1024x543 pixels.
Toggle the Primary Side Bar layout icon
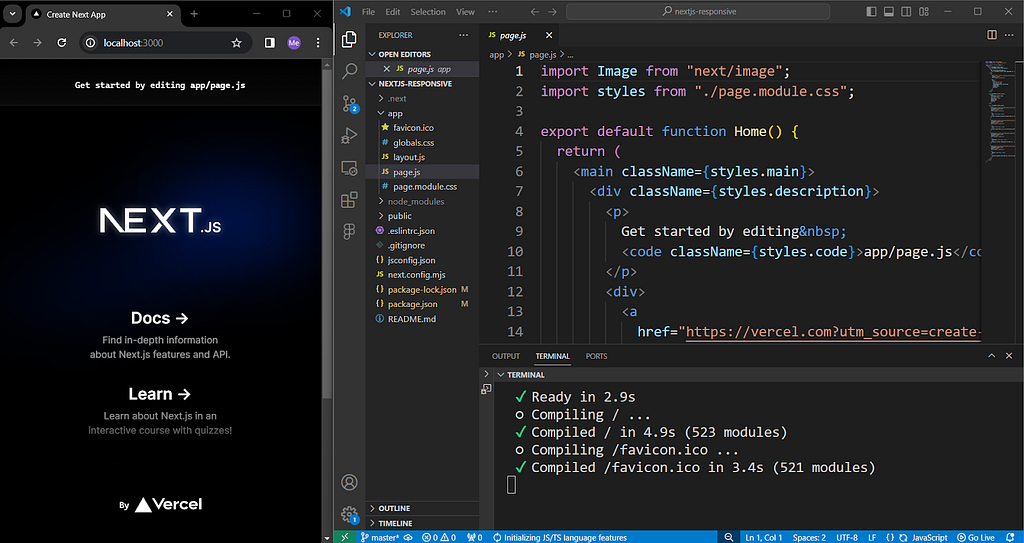click(x=871, y=12)
